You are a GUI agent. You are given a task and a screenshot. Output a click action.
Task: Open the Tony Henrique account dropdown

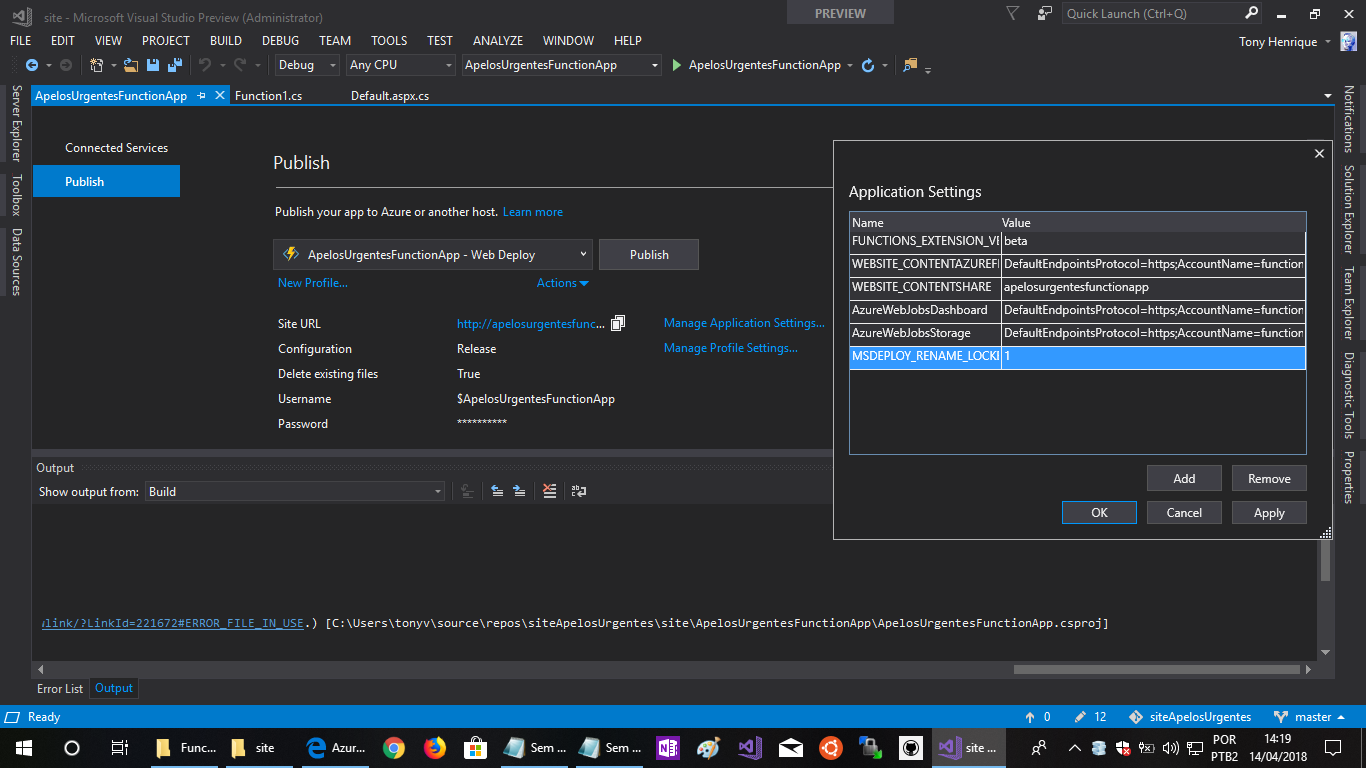tap(1284, 41)
